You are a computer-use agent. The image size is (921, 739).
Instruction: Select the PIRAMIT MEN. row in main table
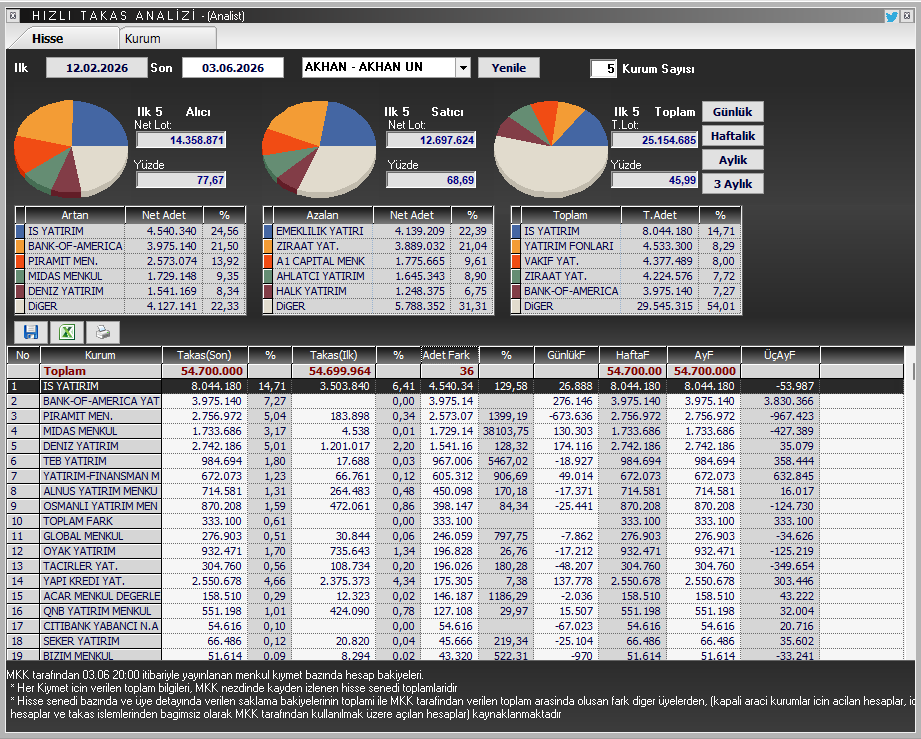coord(455,416)
